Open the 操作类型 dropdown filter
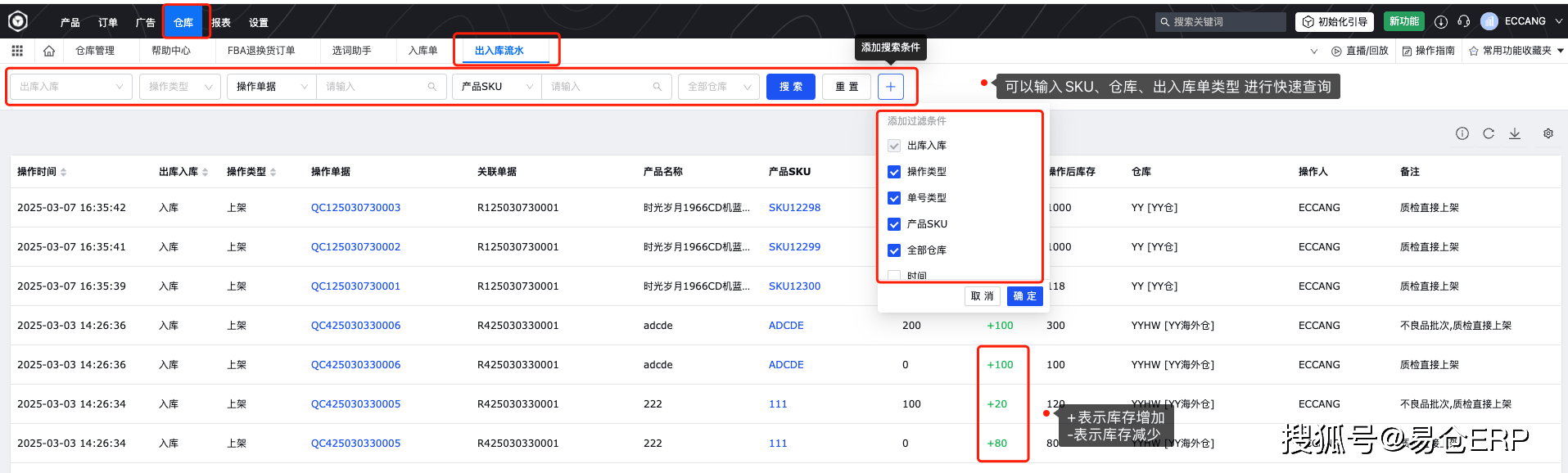 [x=180, y=87]
